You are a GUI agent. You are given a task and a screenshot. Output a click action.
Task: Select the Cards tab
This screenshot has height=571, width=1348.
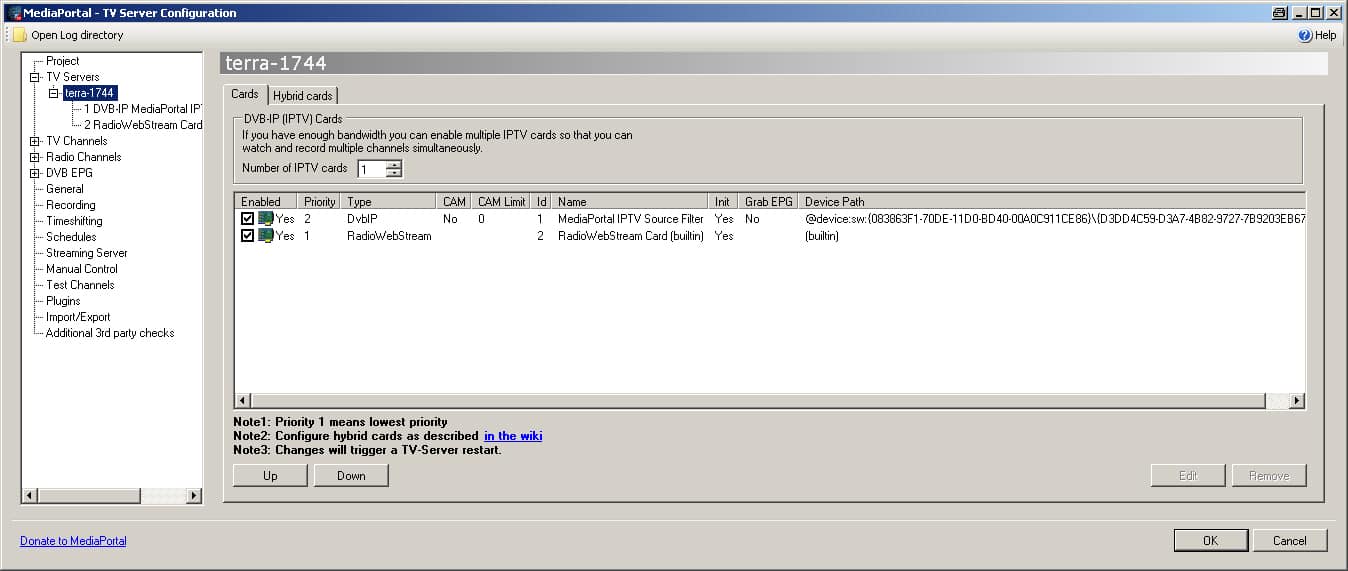pos(245,94)
